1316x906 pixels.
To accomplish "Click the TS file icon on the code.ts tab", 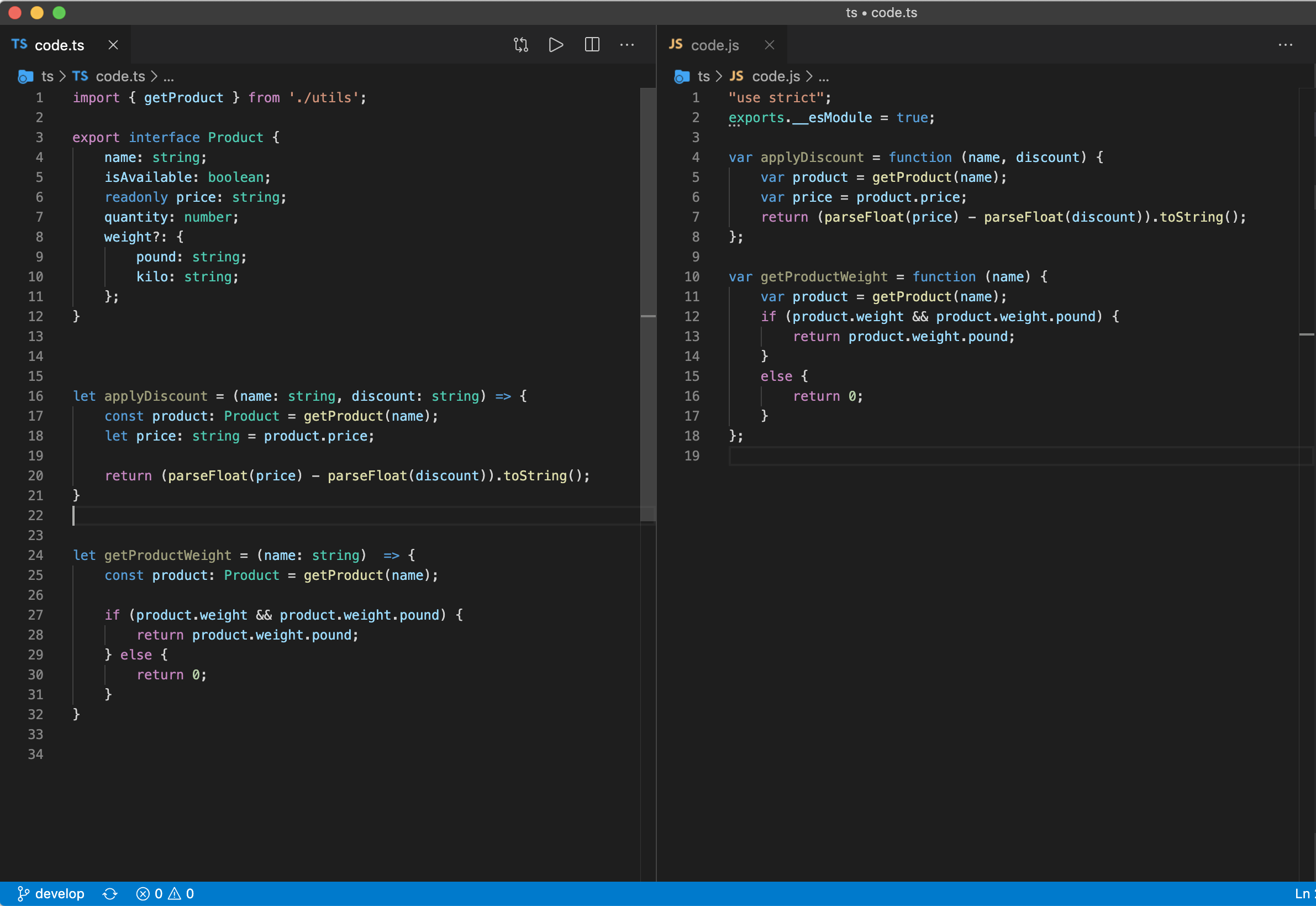I will click(19, 44).
